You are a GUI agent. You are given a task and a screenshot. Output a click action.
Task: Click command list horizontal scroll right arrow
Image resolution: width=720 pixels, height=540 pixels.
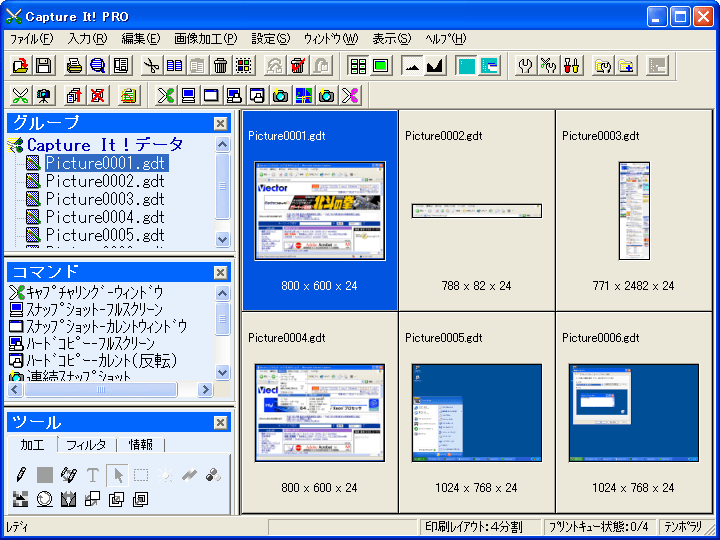(x=205, y=390)
